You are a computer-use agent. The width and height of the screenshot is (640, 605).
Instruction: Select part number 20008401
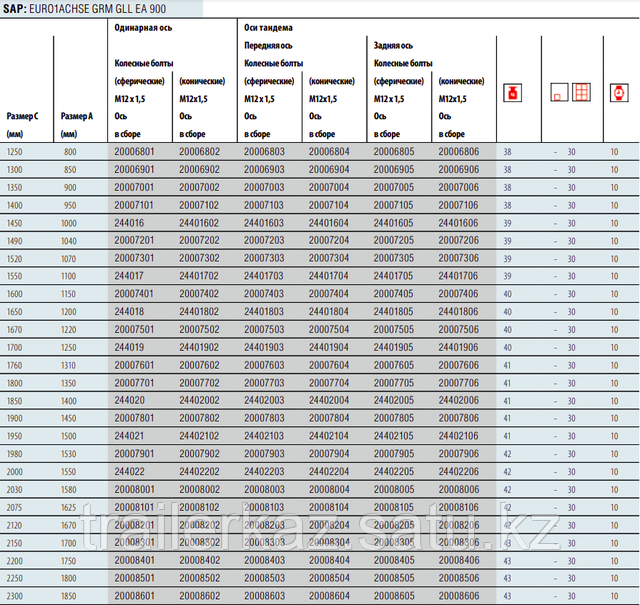coord(134,561)
